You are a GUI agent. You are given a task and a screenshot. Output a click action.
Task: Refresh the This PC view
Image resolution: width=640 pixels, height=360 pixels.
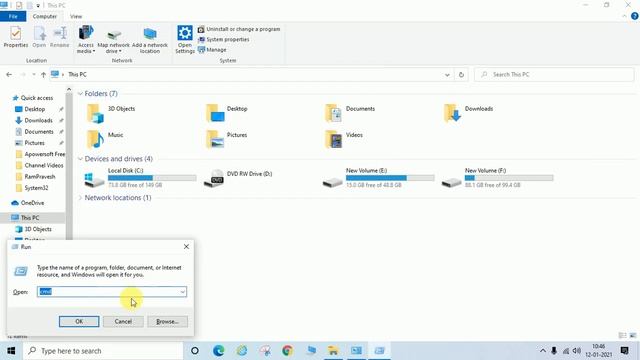[x=461, y=75]
